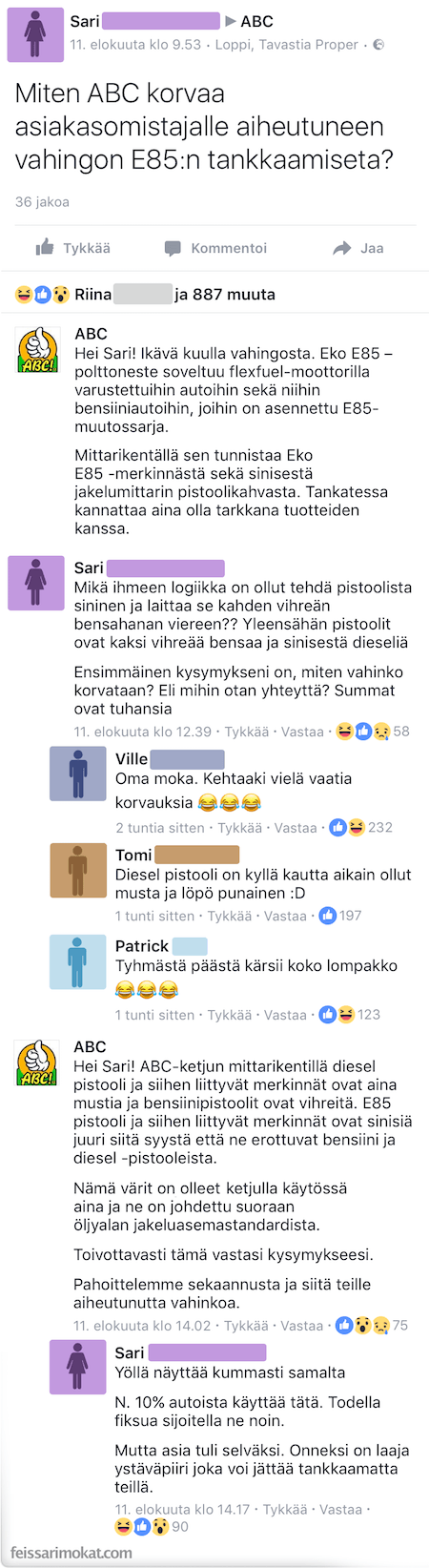Open the 36 jakoa shares link
Screen dimensions: 429x1568
[x=42, y=202]
